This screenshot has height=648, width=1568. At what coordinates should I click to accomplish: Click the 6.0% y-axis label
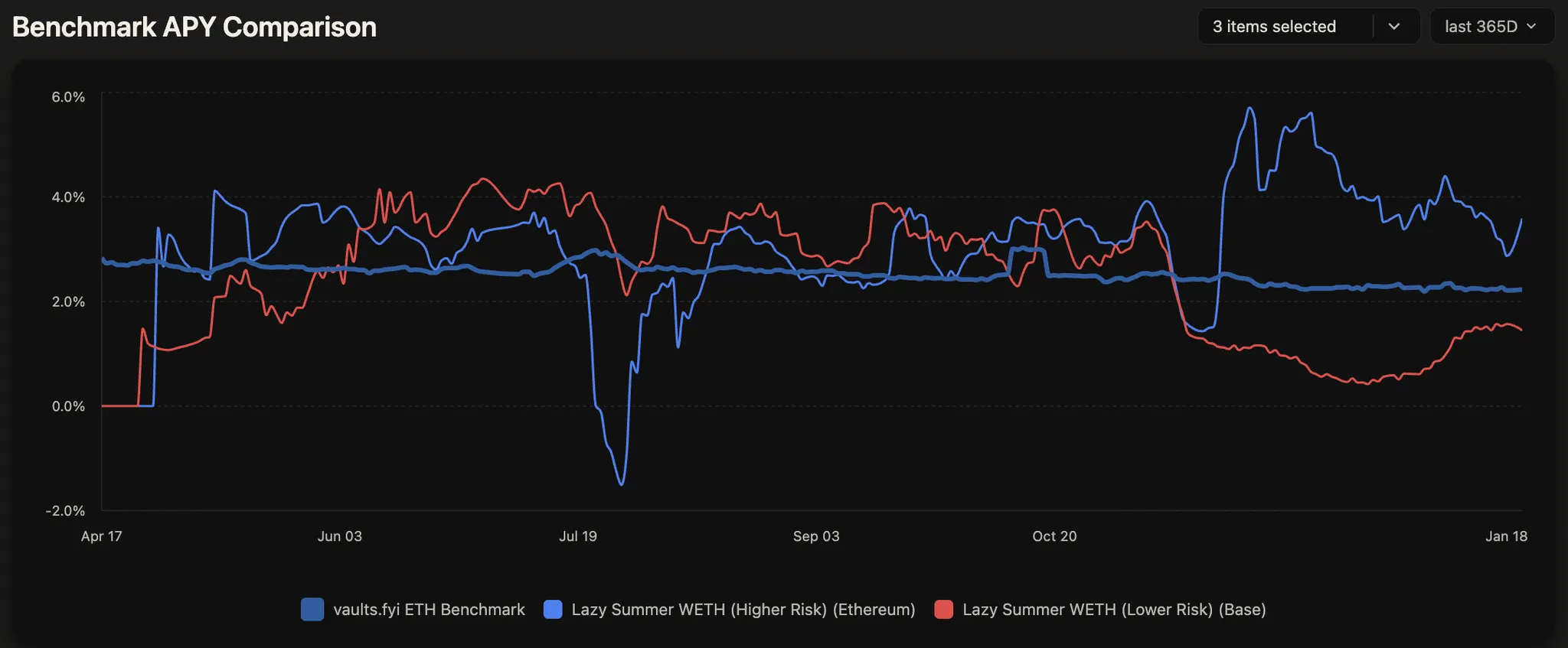68,97
